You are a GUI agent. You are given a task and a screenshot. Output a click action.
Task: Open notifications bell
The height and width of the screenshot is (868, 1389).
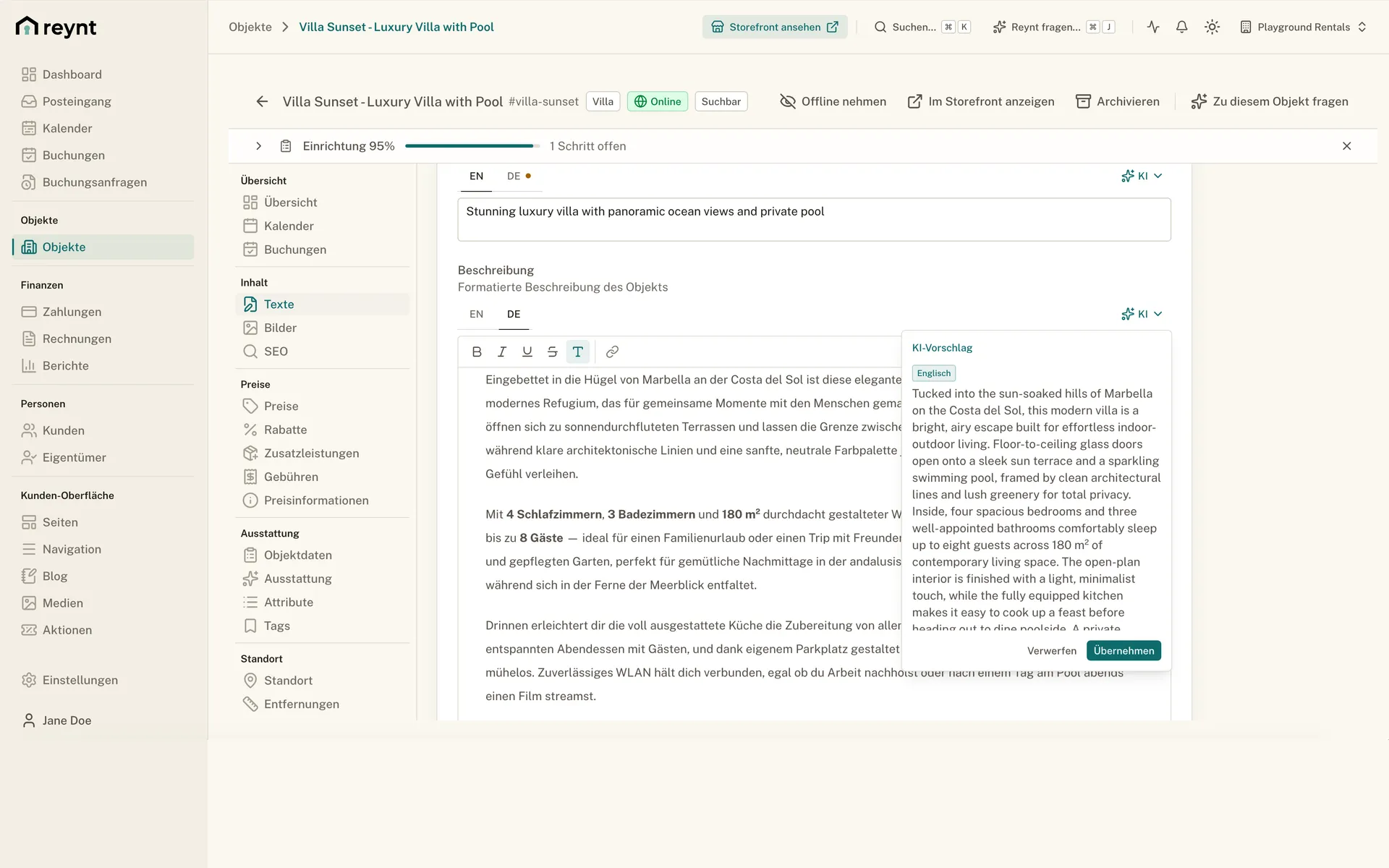pos(1181,27)
